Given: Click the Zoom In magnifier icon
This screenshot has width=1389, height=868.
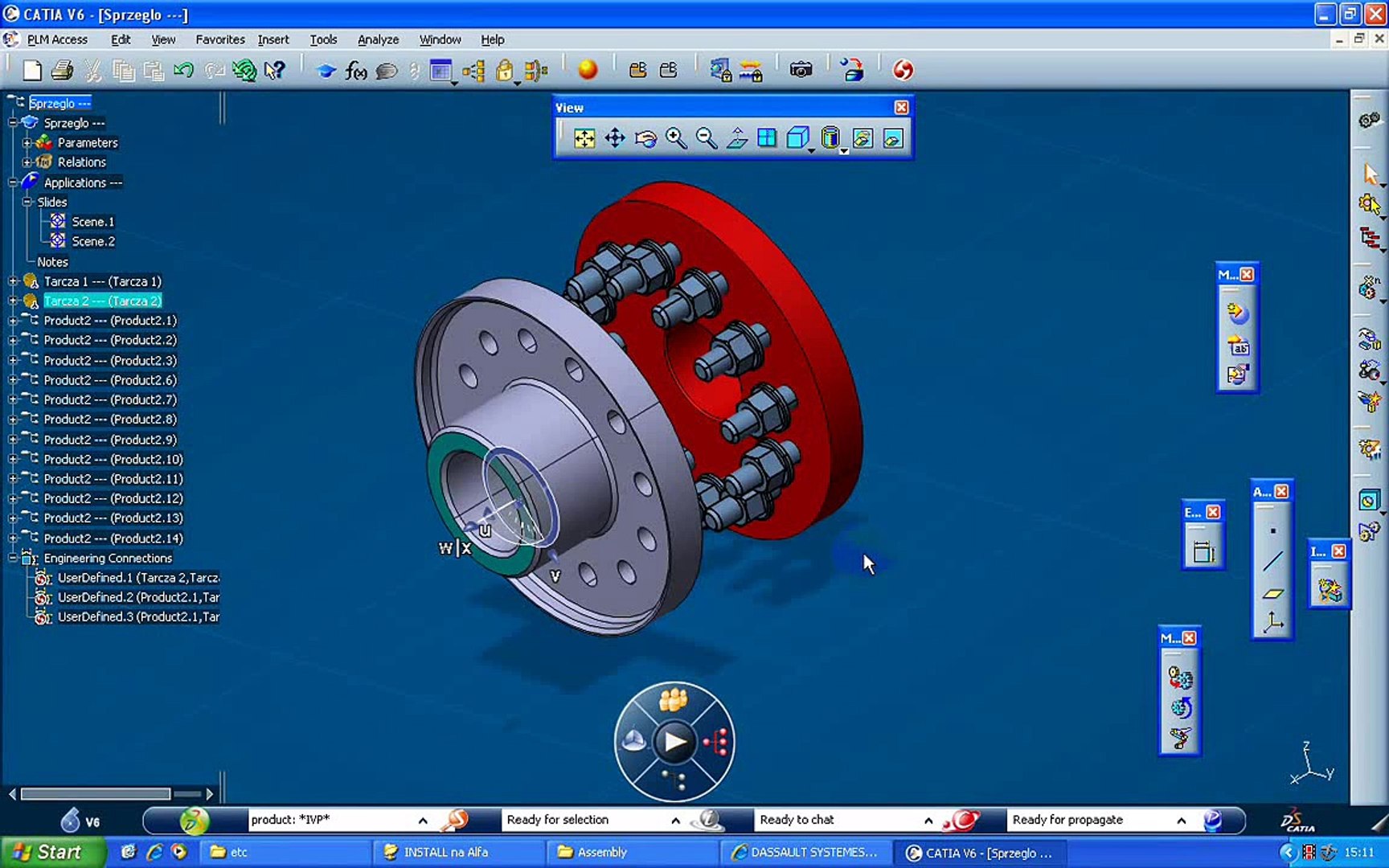Looking at the screenshot, I should 676,138.
